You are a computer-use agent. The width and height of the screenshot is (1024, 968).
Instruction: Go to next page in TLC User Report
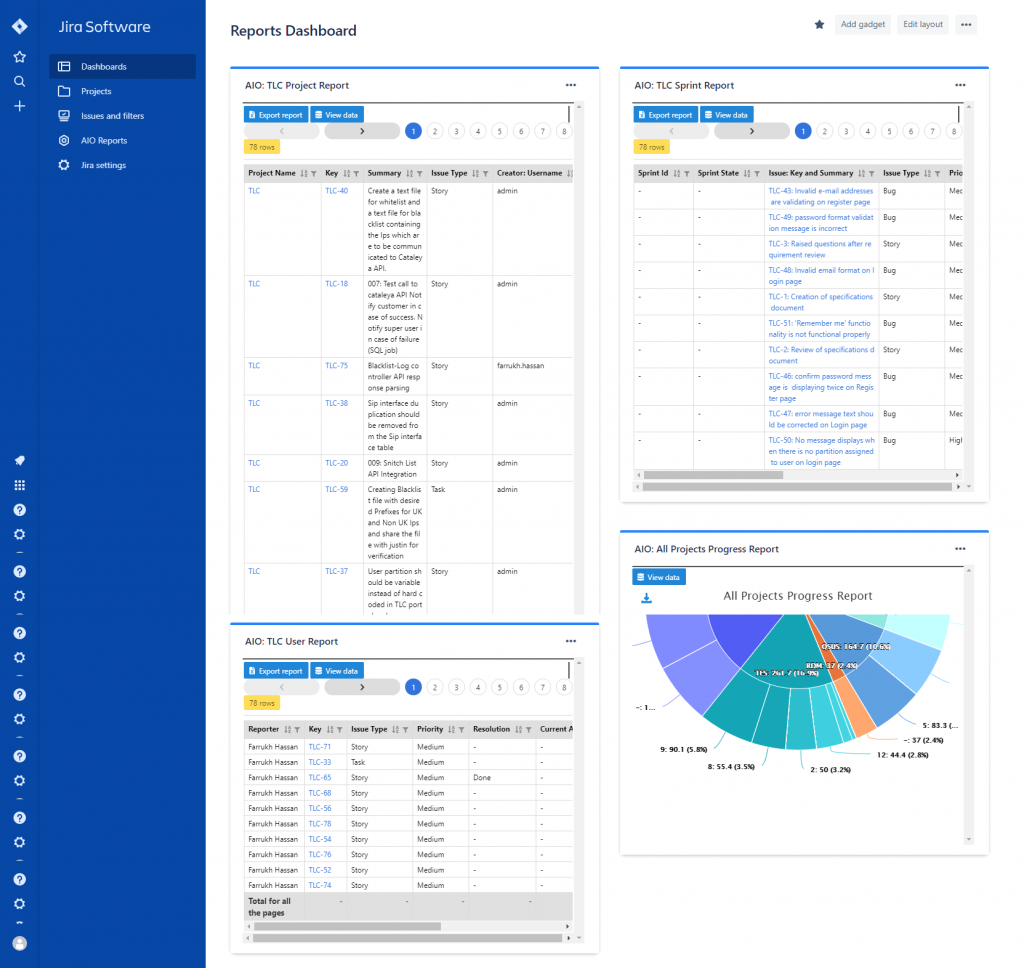coord(362,686)
